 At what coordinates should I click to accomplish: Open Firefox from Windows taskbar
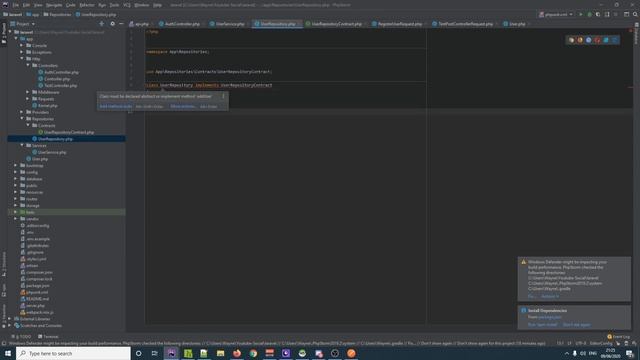(x=237, y=353)
